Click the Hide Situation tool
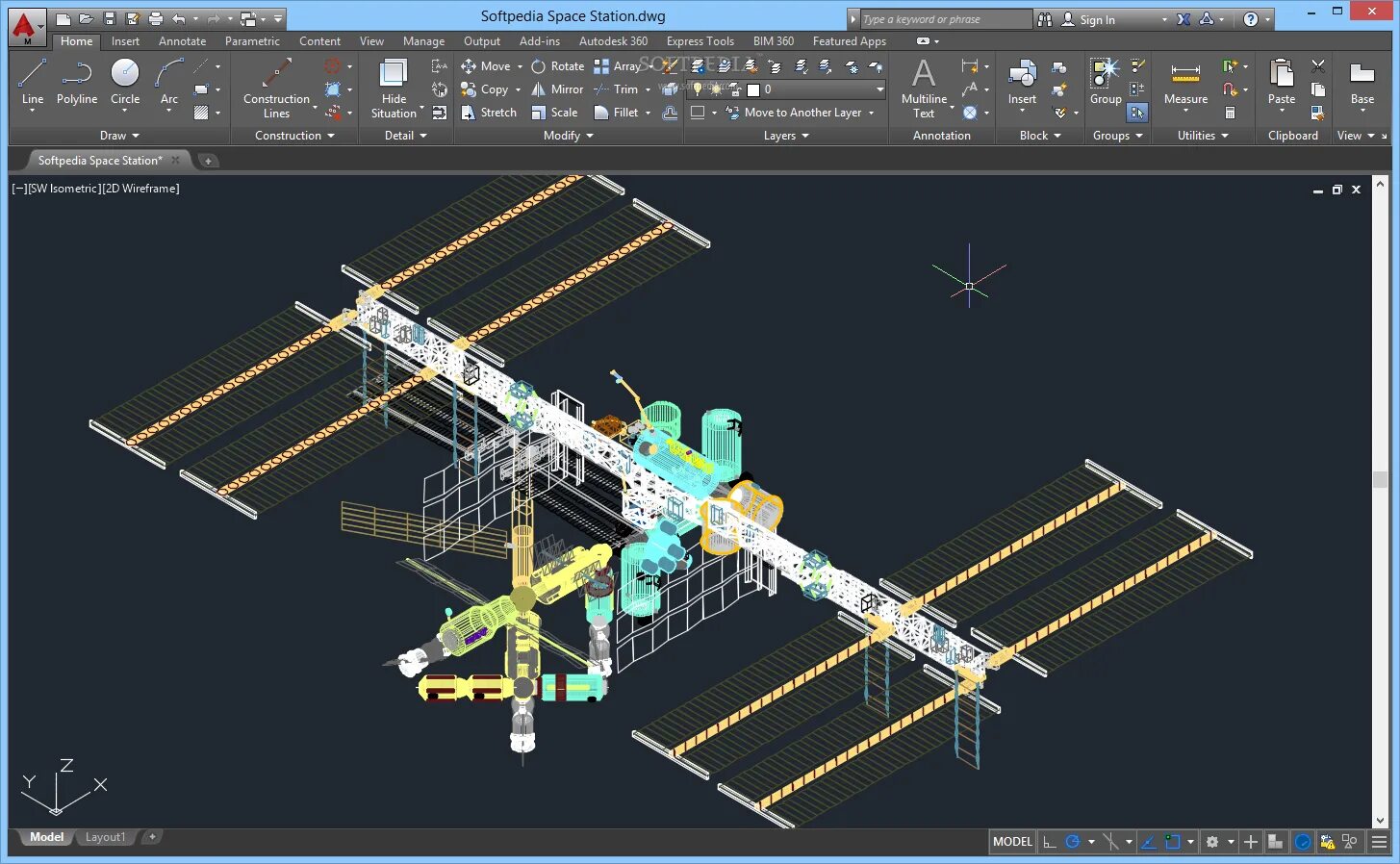1400x864 pixels. tap(394, 88)
